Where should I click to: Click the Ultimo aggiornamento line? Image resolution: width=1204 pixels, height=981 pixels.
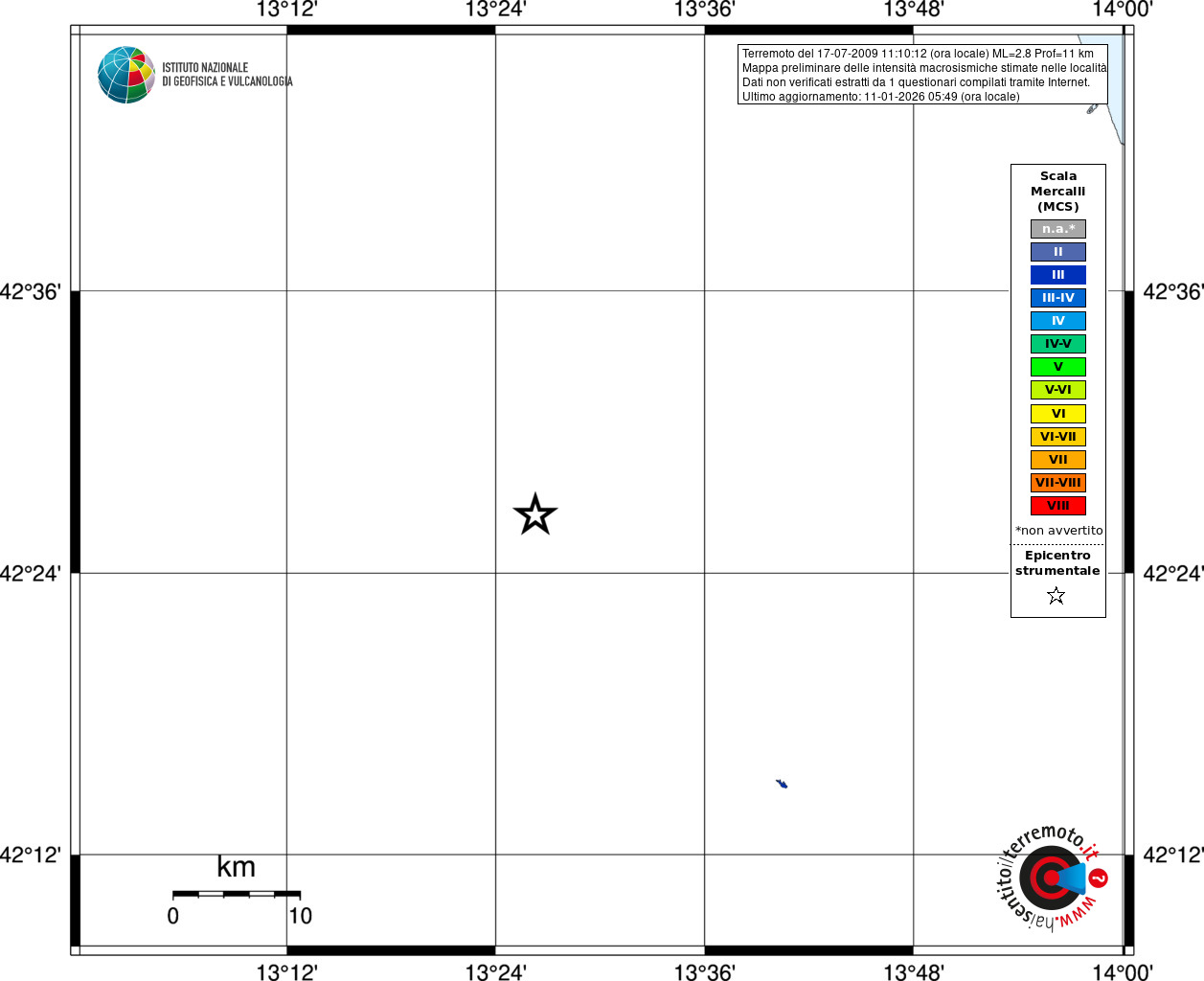[x=881, y=97]
